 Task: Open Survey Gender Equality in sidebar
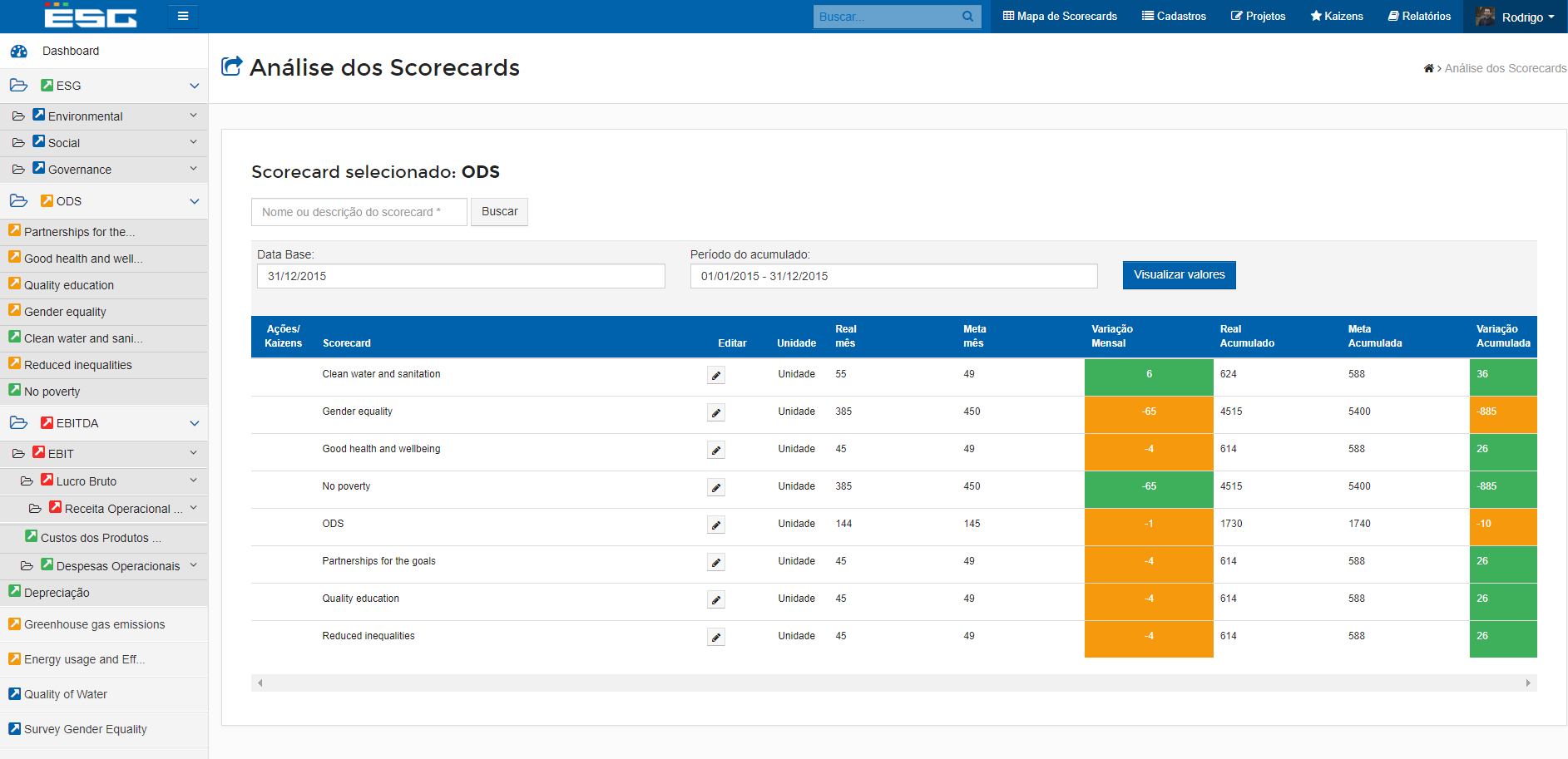[x=85, y=729]
